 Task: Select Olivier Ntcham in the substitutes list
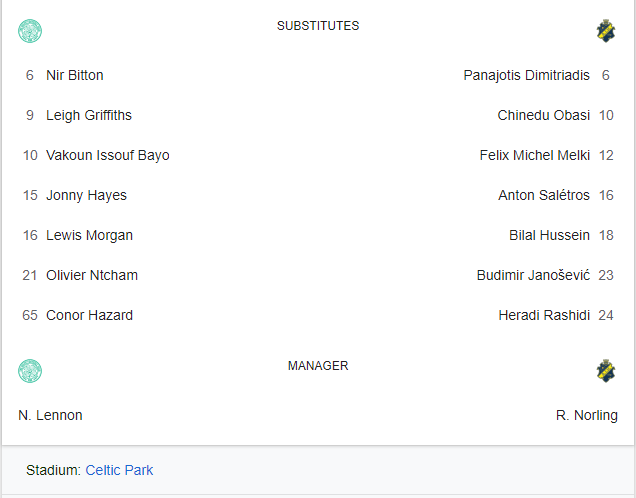(92, 275)
